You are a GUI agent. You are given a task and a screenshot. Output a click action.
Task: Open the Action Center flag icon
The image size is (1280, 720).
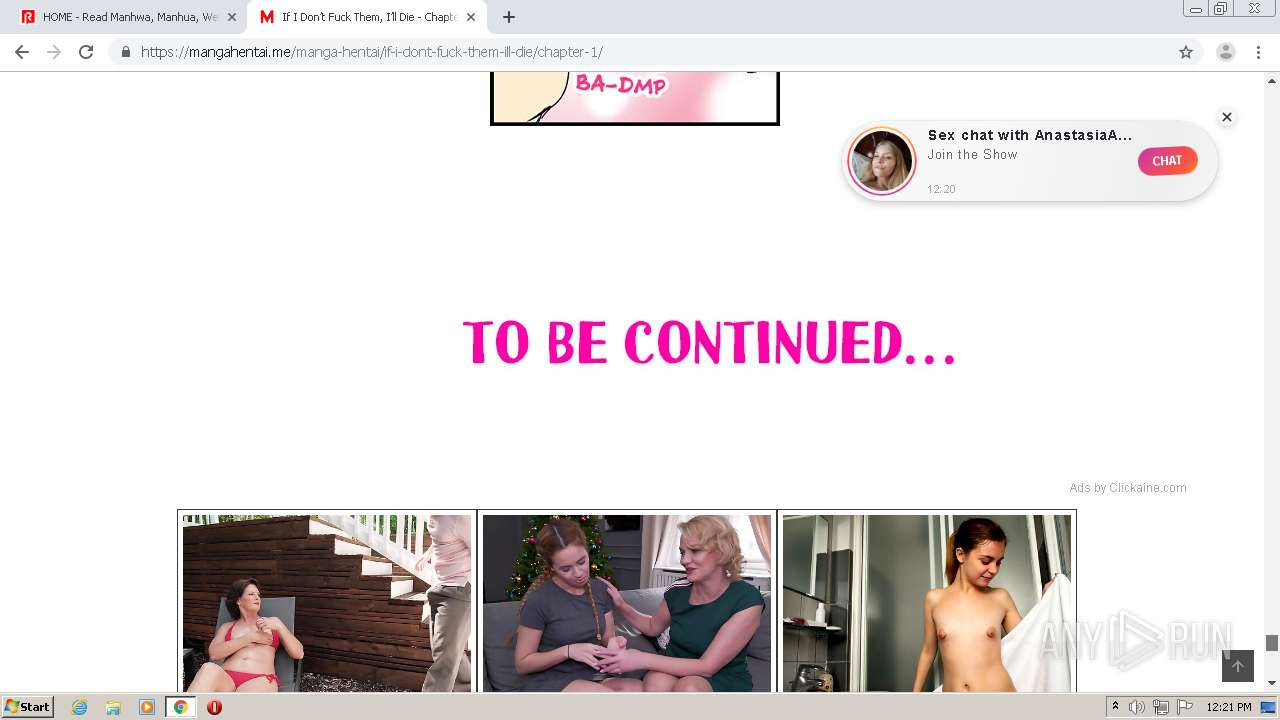pos(1185,707)
